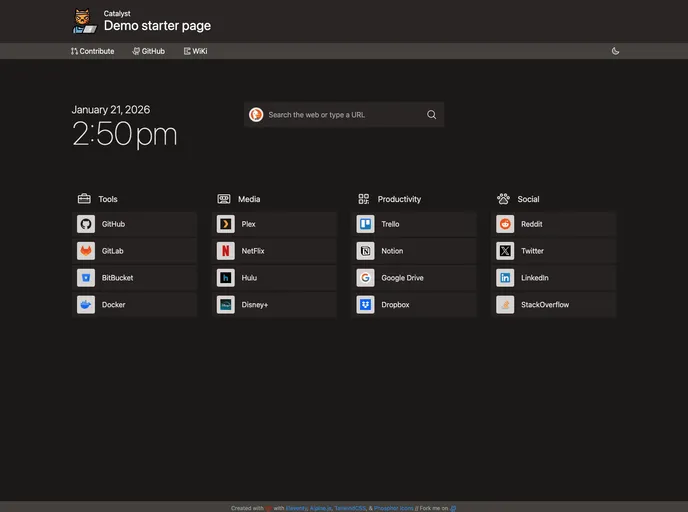This screenshot has height=512, width=688.
Task: Click the Dropbox icon
Action: pyautogui.click(x=365, y=305)
